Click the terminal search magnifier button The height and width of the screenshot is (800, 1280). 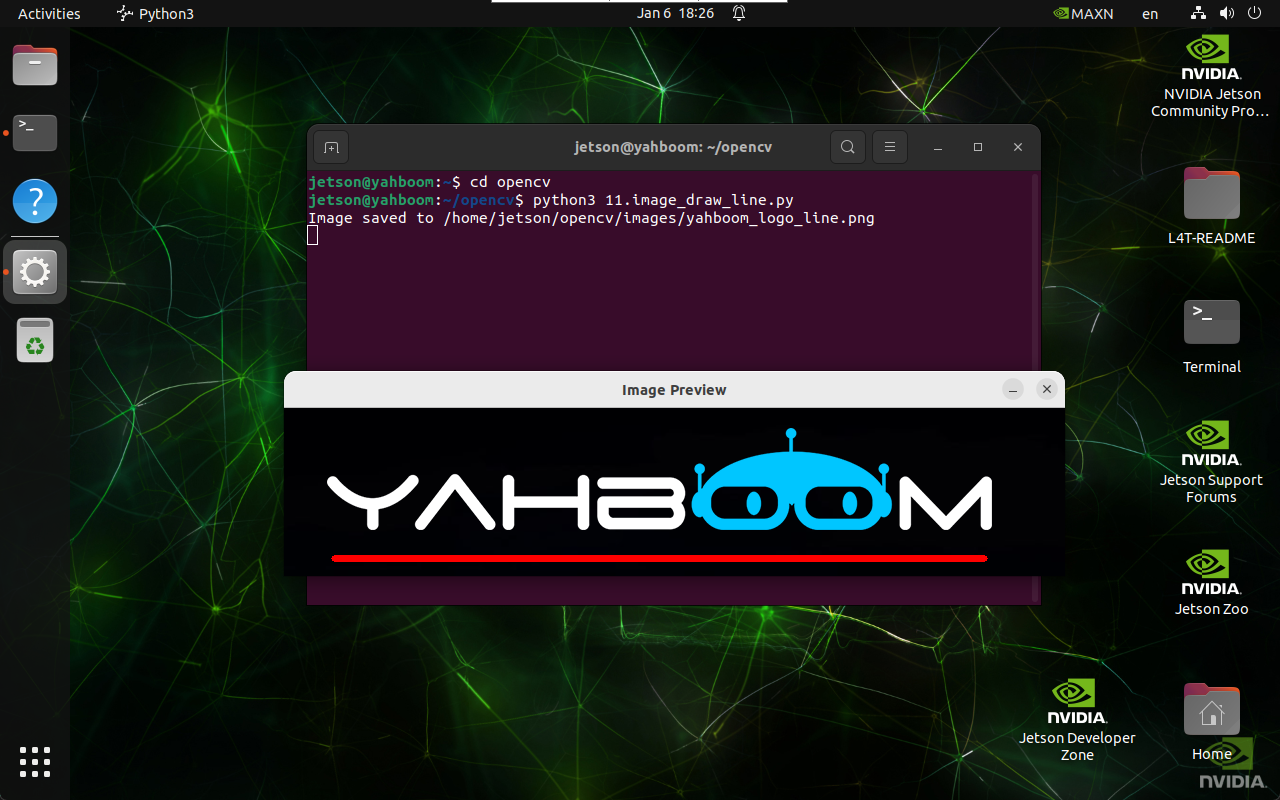pyautogui.click(x=847, y=148)
